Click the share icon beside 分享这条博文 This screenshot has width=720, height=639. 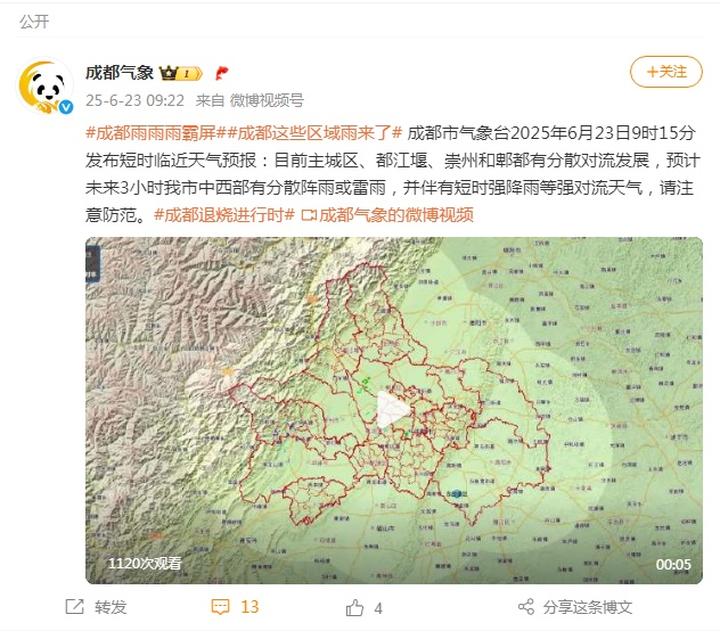[x=526, y=606]
